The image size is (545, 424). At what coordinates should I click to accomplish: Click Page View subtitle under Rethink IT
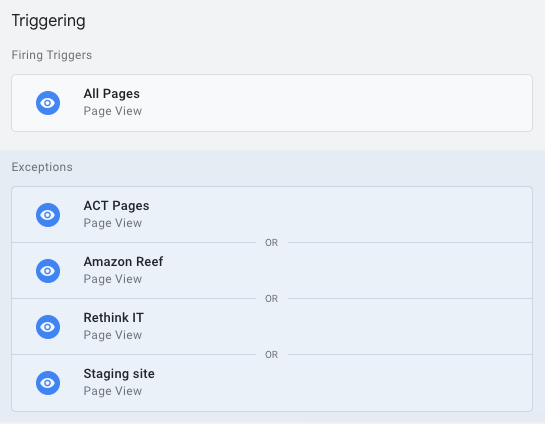click(113, 335)
